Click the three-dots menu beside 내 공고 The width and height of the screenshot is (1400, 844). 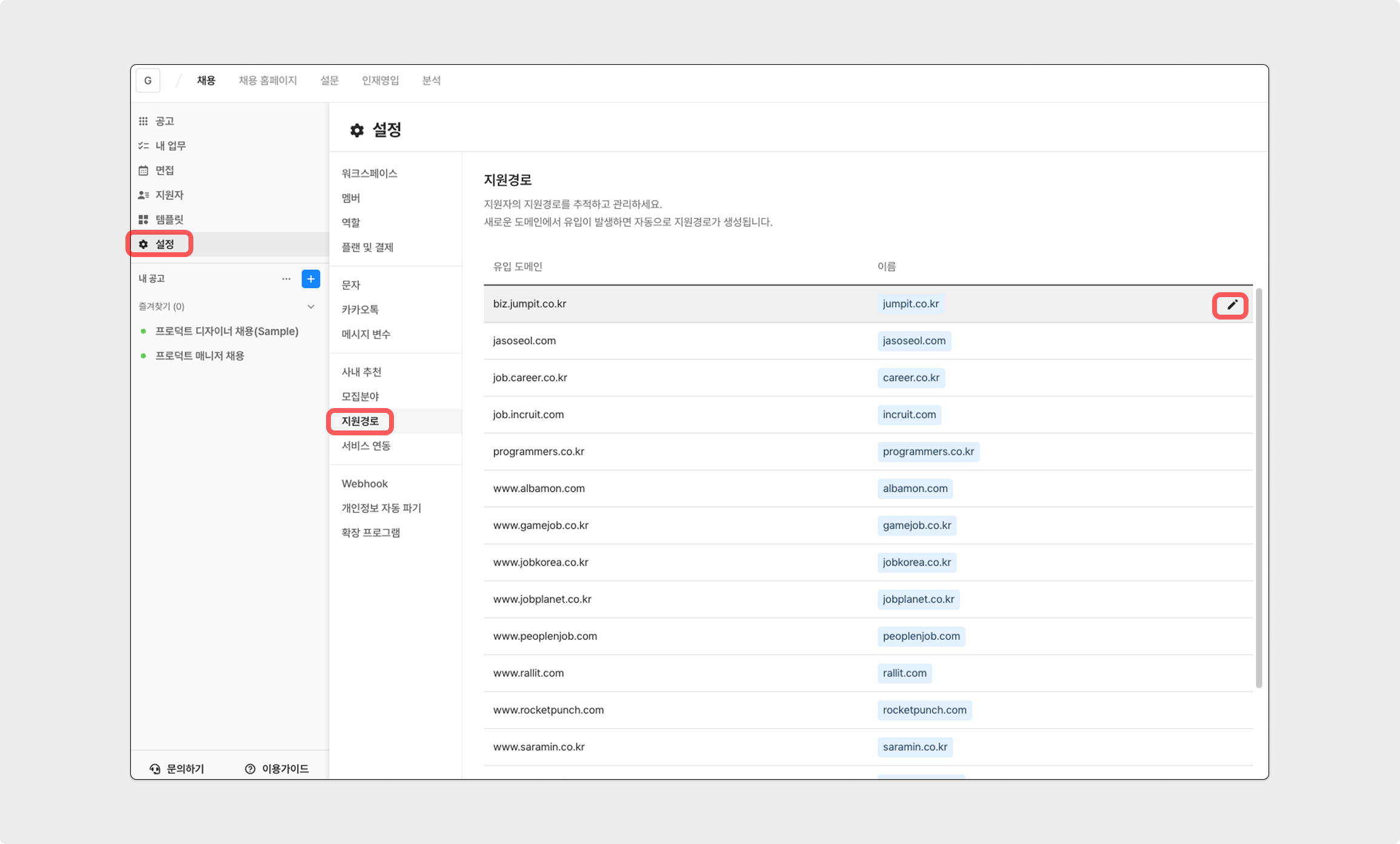(x=286, y=279)
